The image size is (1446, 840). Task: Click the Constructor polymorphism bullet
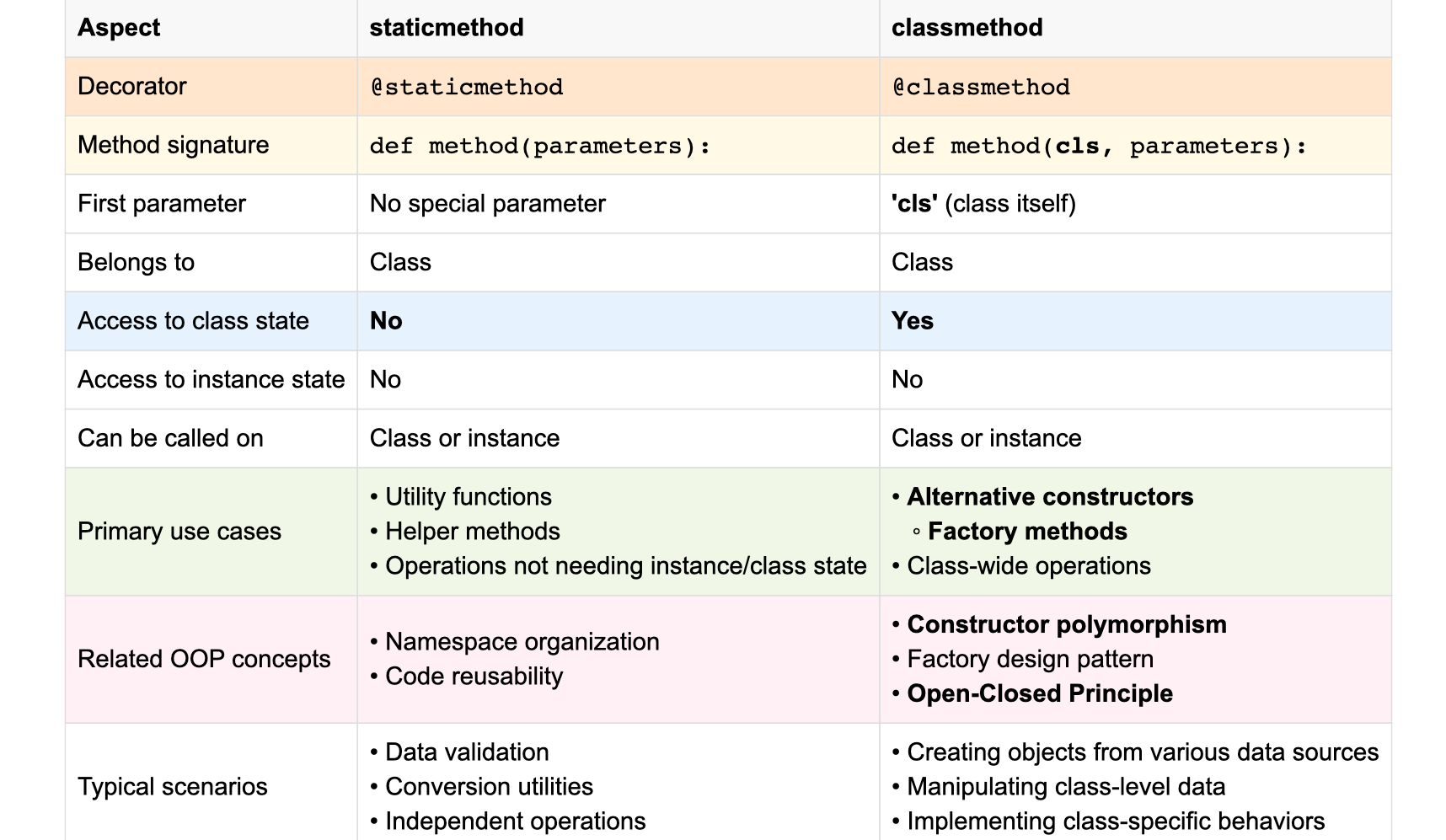[1059, 625]
